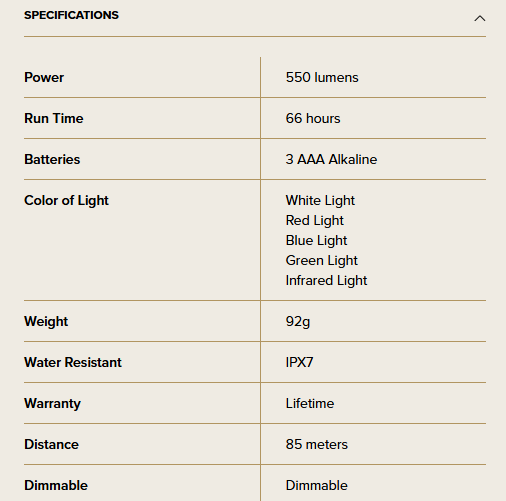Click the 66 hours value
The height and width of the screenshot is (501, 506).
point(313,118)
